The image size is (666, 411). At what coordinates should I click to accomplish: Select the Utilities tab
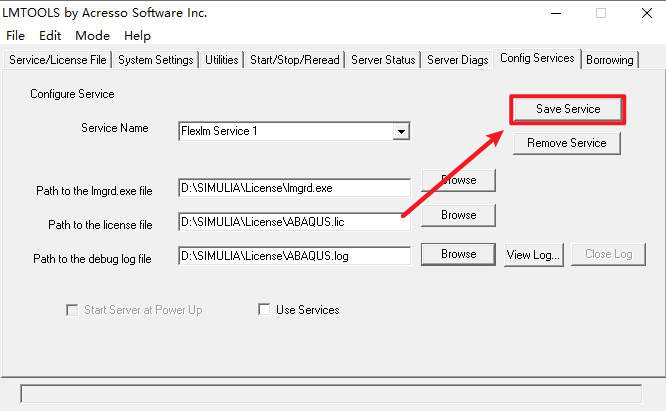coord(222,60)
